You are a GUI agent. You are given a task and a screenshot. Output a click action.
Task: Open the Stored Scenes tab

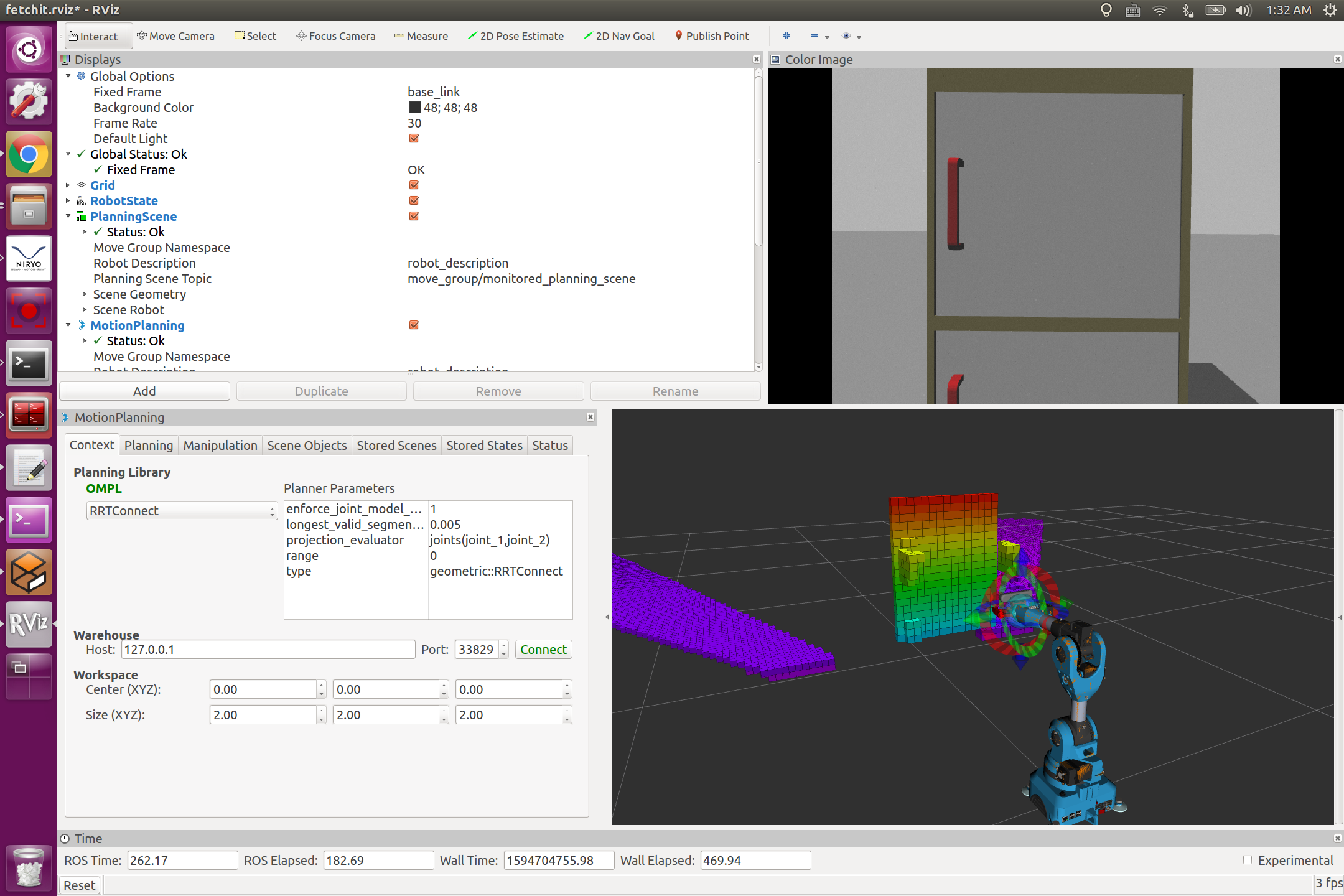pyautogui.click(x=396, y=445)
